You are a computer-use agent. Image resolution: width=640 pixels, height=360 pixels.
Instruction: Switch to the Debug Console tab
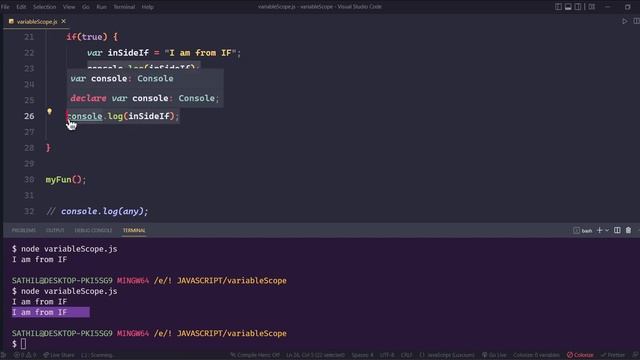tap(93, 231)
